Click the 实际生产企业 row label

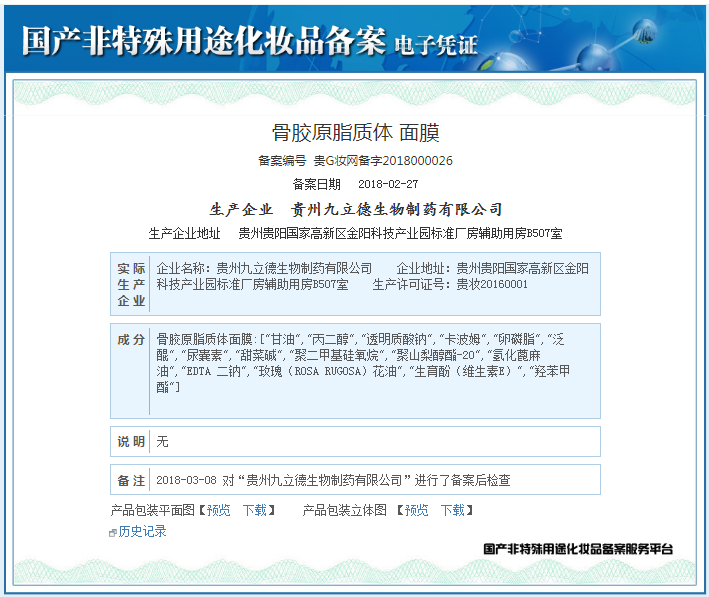point(131,284)
